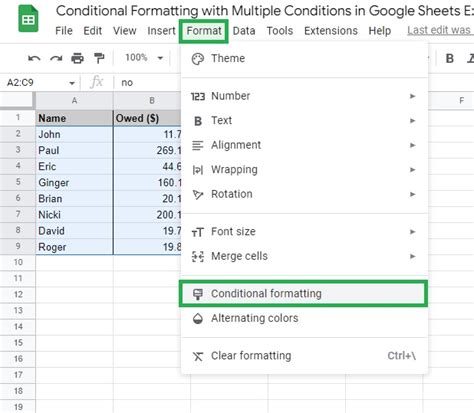Open the Insert menu
Viewport: 474px width, 413px height.
point(161,31)
